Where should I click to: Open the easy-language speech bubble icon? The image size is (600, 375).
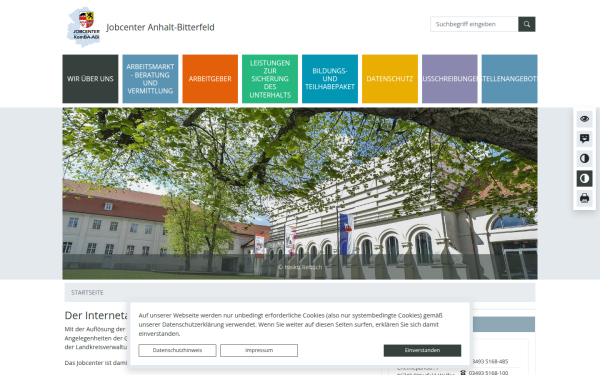(x=584, y=139)
